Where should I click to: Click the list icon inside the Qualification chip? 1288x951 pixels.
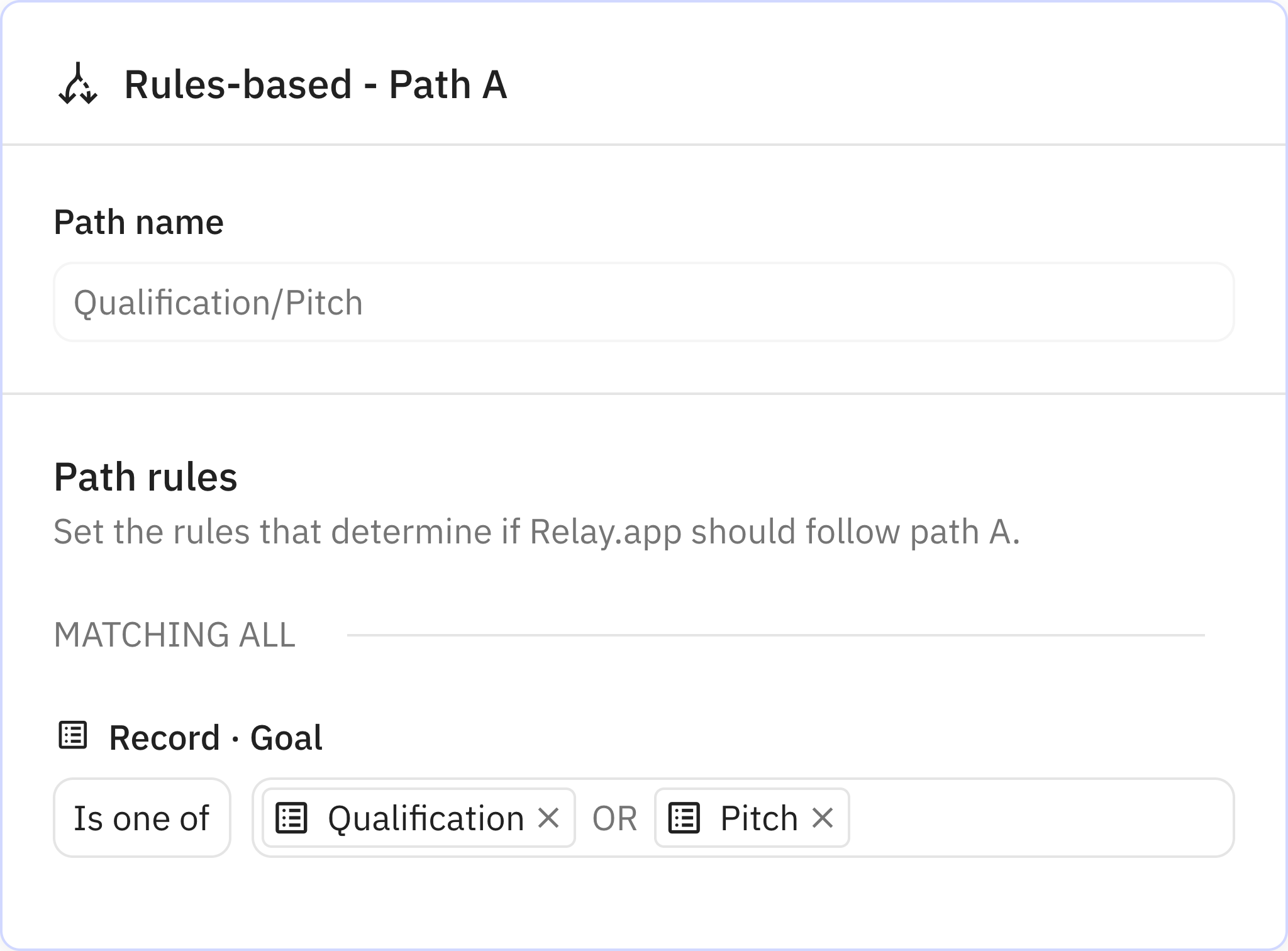pos(291,818)
